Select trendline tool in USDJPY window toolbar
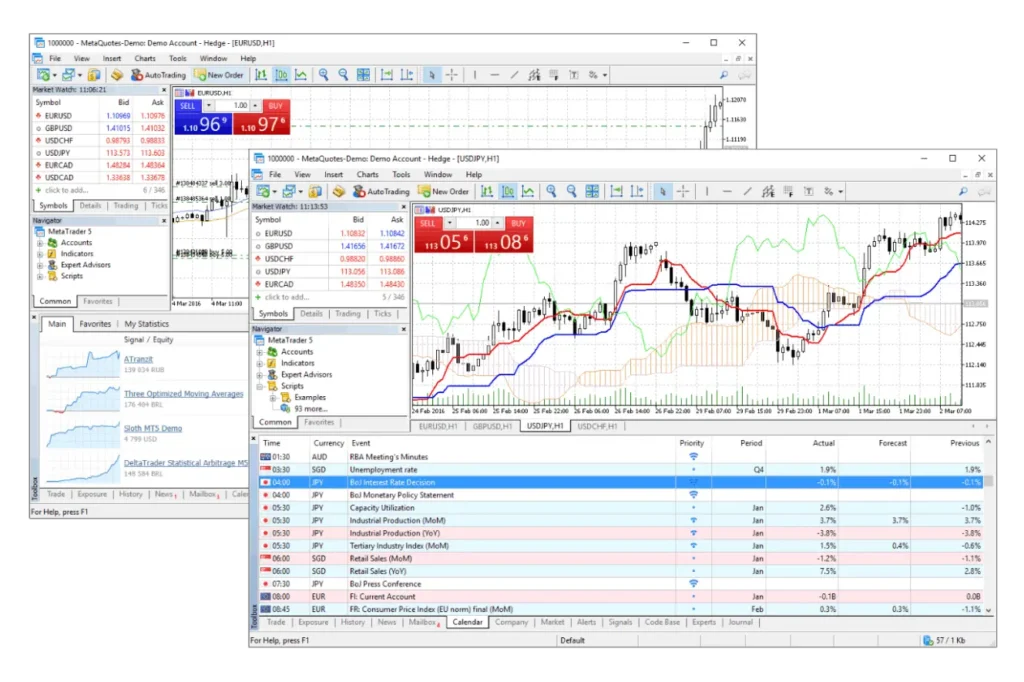Image resolution: width=1024 pixels, height=682 pixels. (x=746, y=191)
